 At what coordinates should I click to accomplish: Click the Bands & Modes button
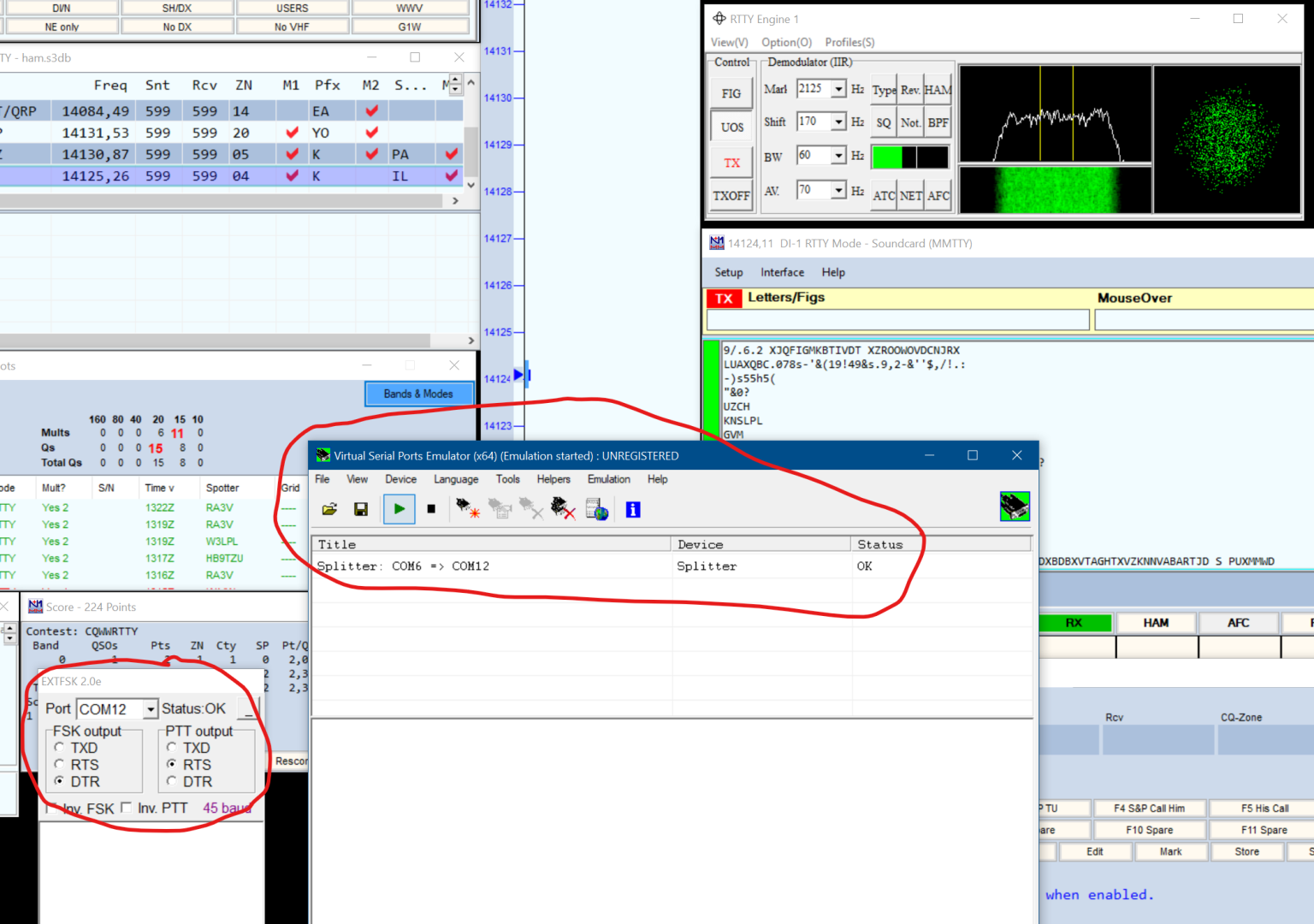[x=418, y=394]
